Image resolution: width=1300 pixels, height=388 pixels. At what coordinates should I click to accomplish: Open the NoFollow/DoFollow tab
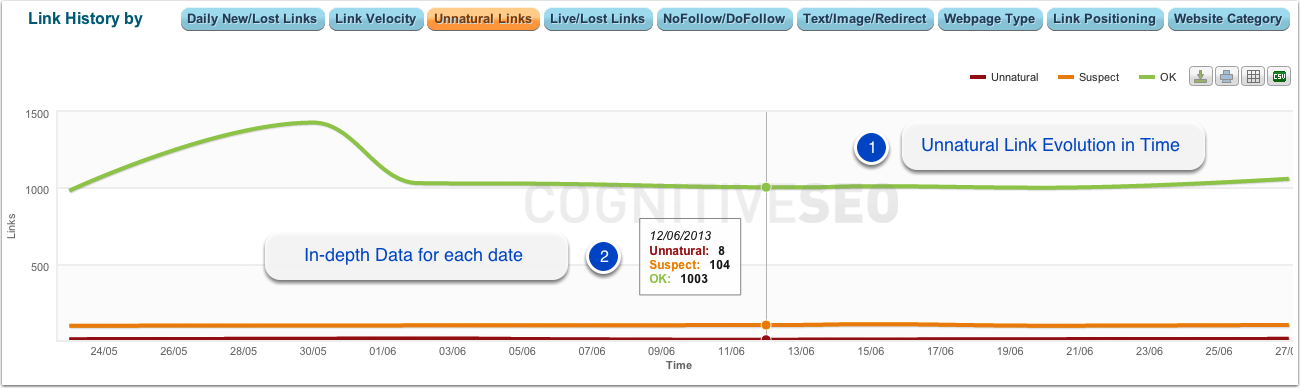coord(725,19)
